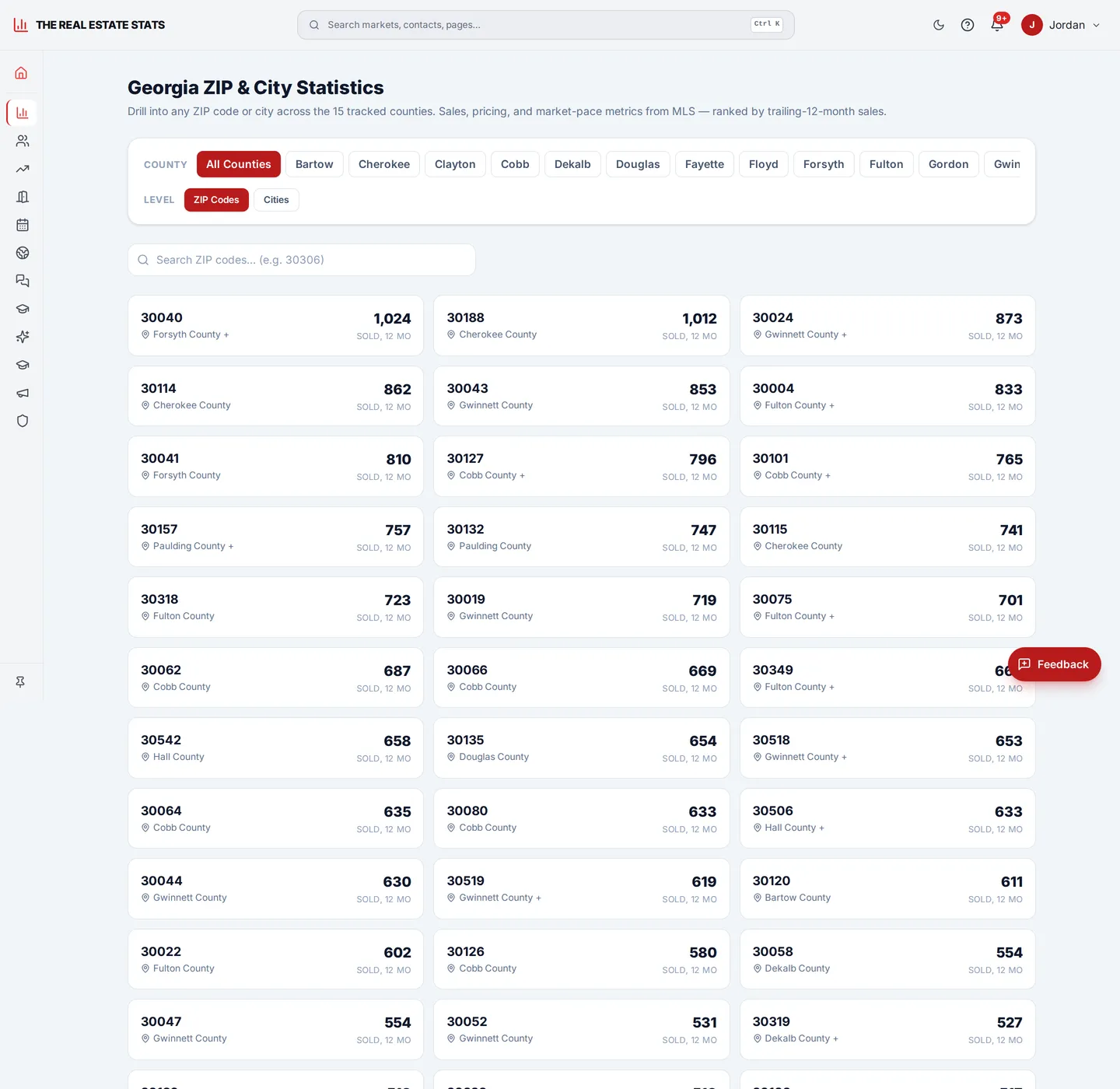This screenshot has height=1089, width=1120.
Task: Click the trending-up arrow sidebar icon
Action: (22, 169)
